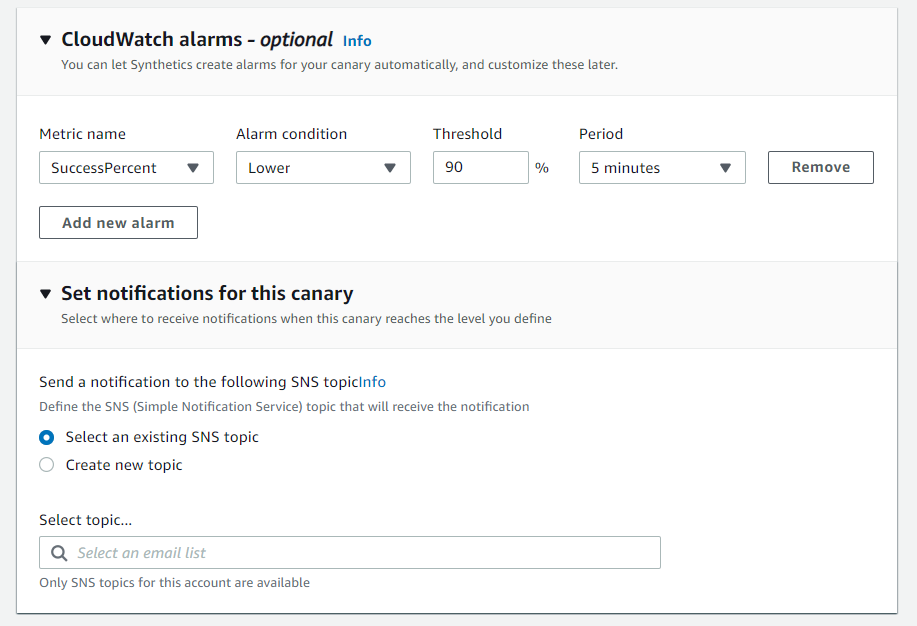Click the caret icon in the Period selector
917x626 pixels.
726,168
